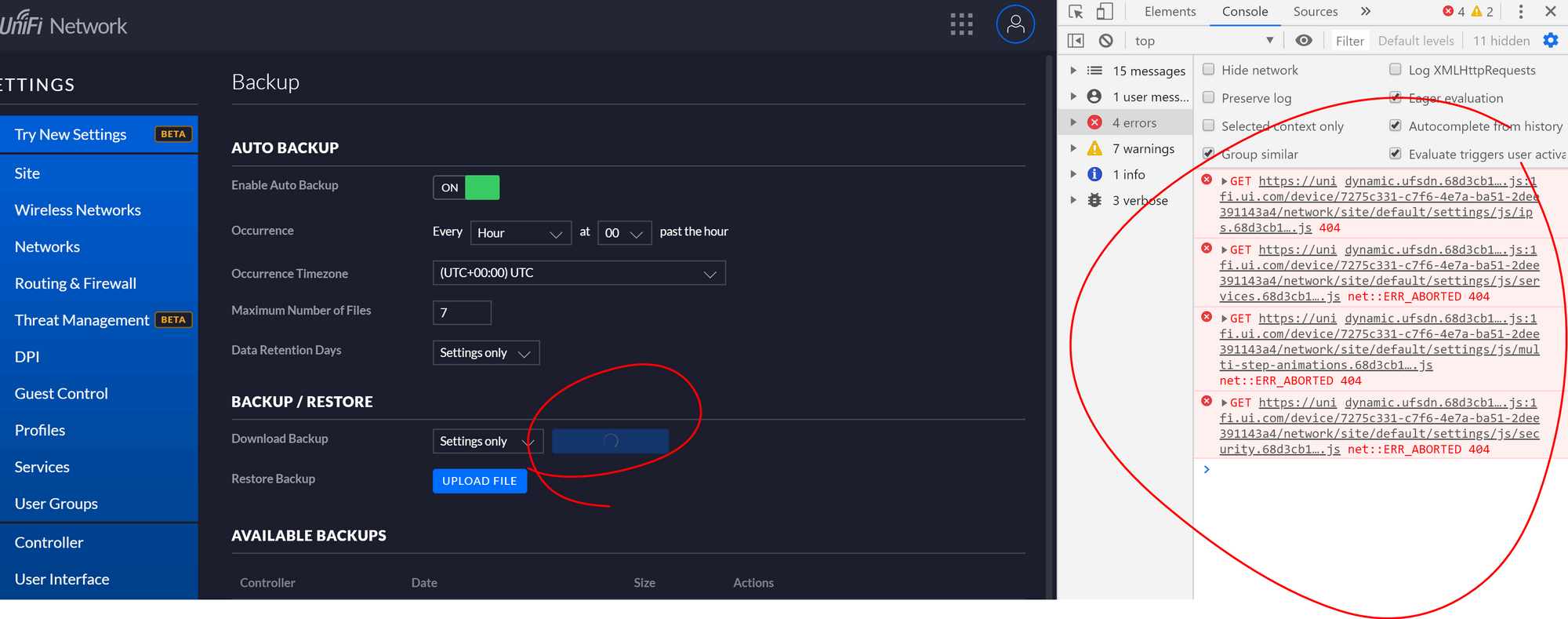Open the Occurrence Timezone dropdown
This screenshot has height=619, width=1568.
coord(579,273)
